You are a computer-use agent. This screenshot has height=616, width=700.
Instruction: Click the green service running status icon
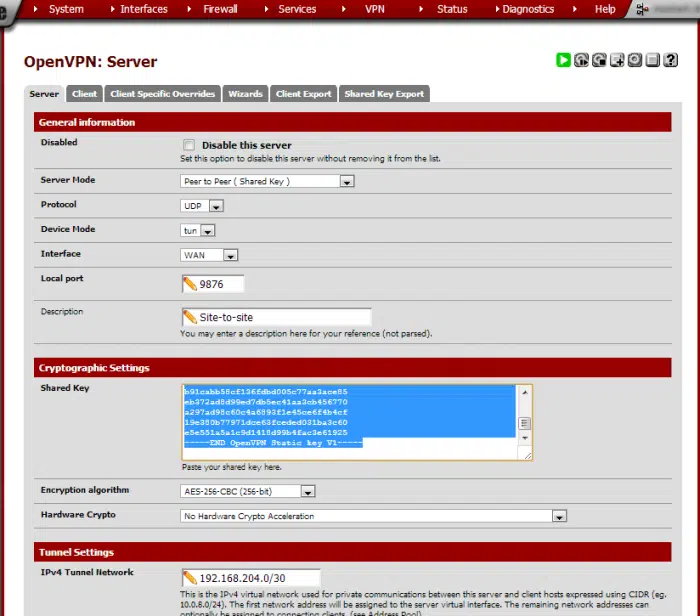coord(564,60)
